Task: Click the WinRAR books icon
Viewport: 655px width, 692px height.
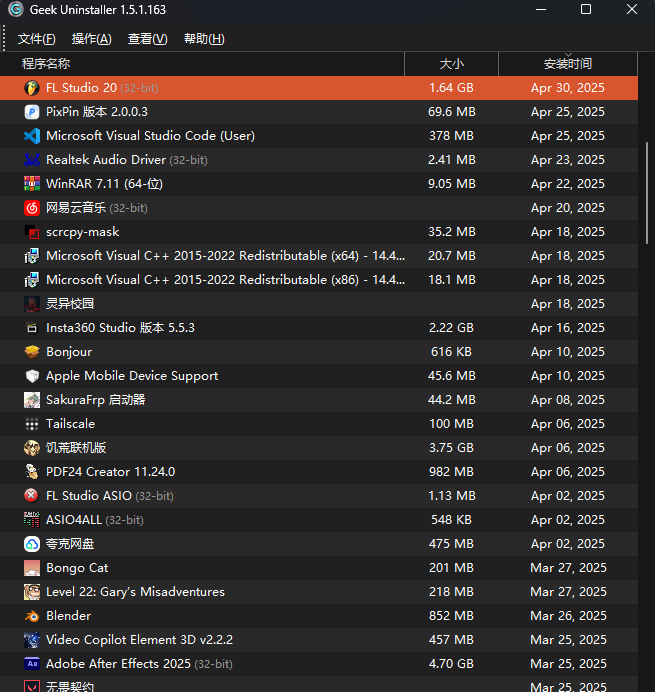Action: point(31,184)
